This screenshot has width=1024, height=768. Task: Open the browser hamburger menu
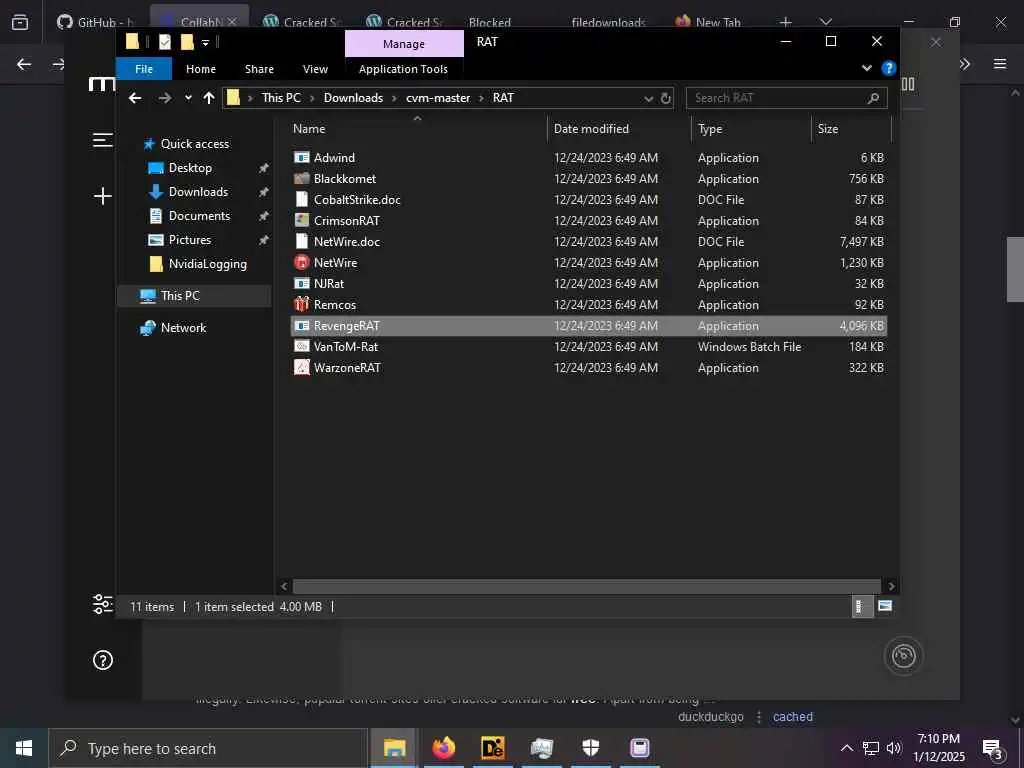(x=1000, y=64)
